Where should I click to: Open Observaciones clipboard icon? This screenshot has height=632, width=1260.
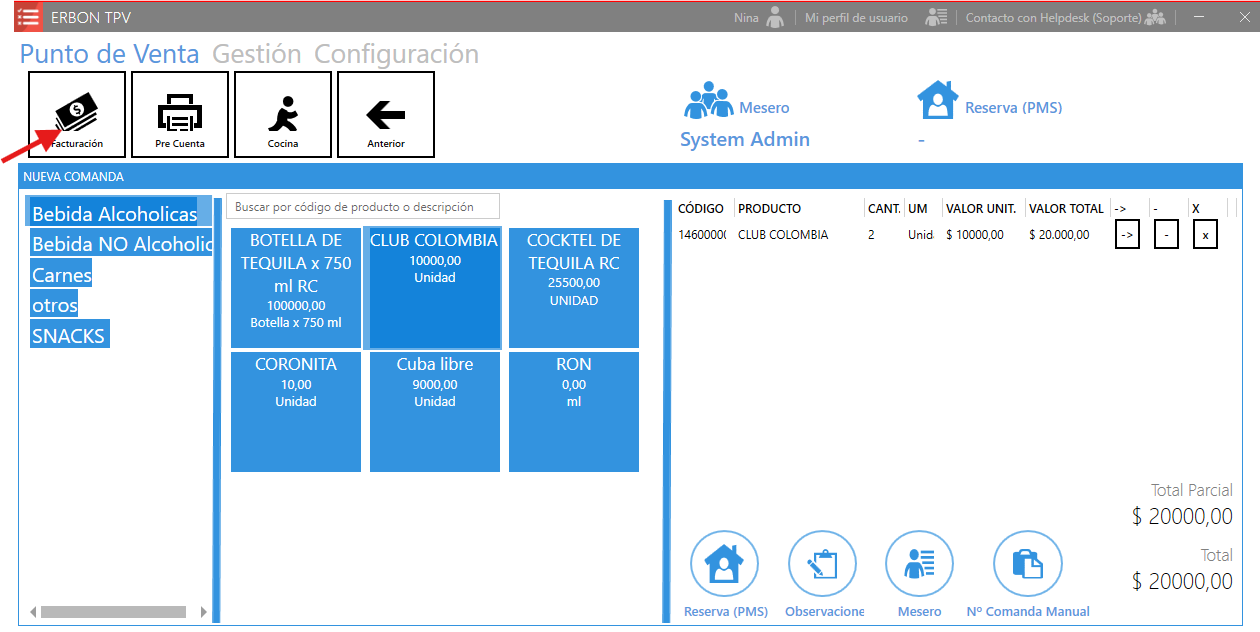pyautogui.click(x=822, y=564)
